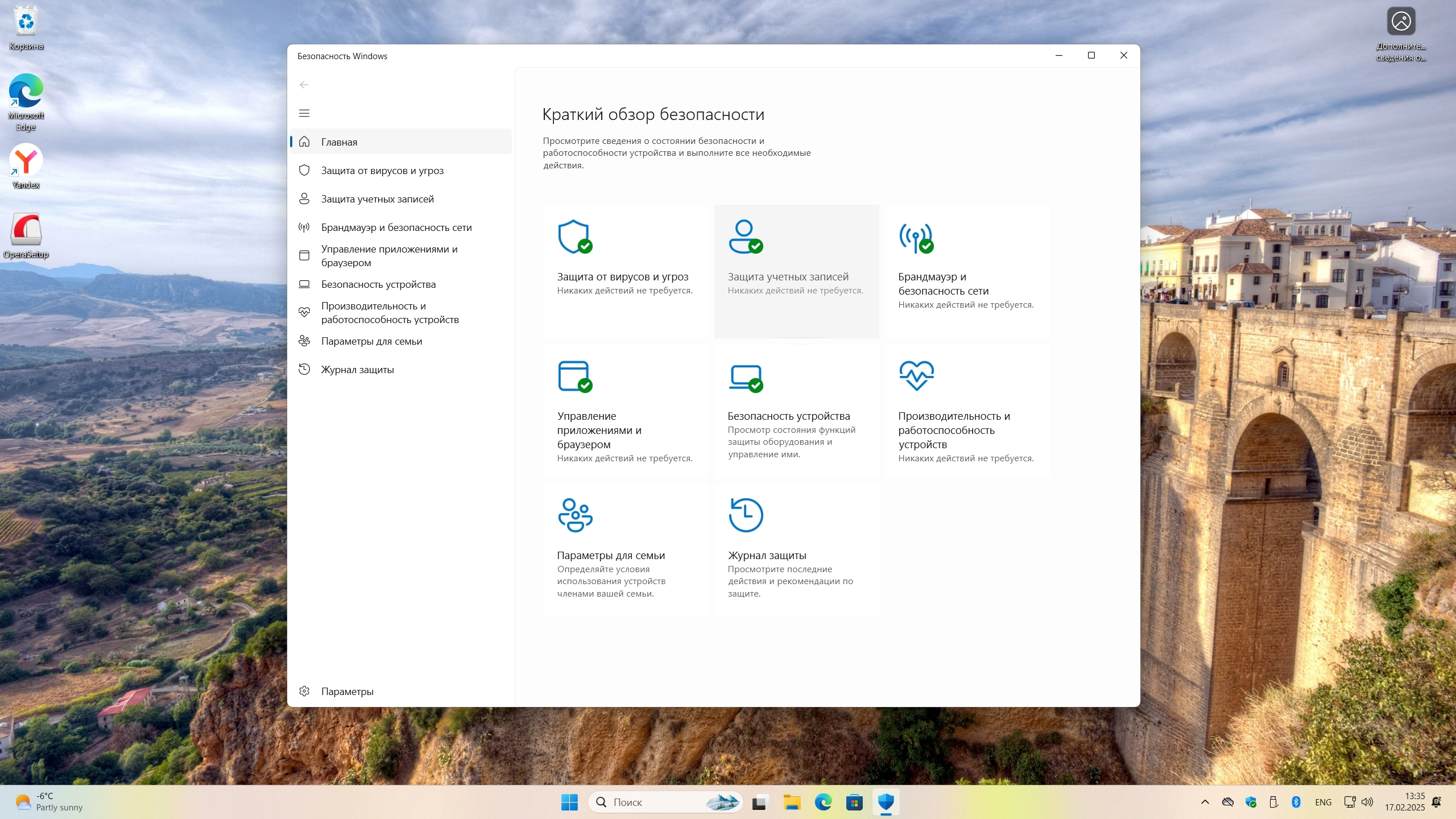Open the device health heart tile icon
The width and height of the screenshot is (1456, 819).
pos(916,375)
